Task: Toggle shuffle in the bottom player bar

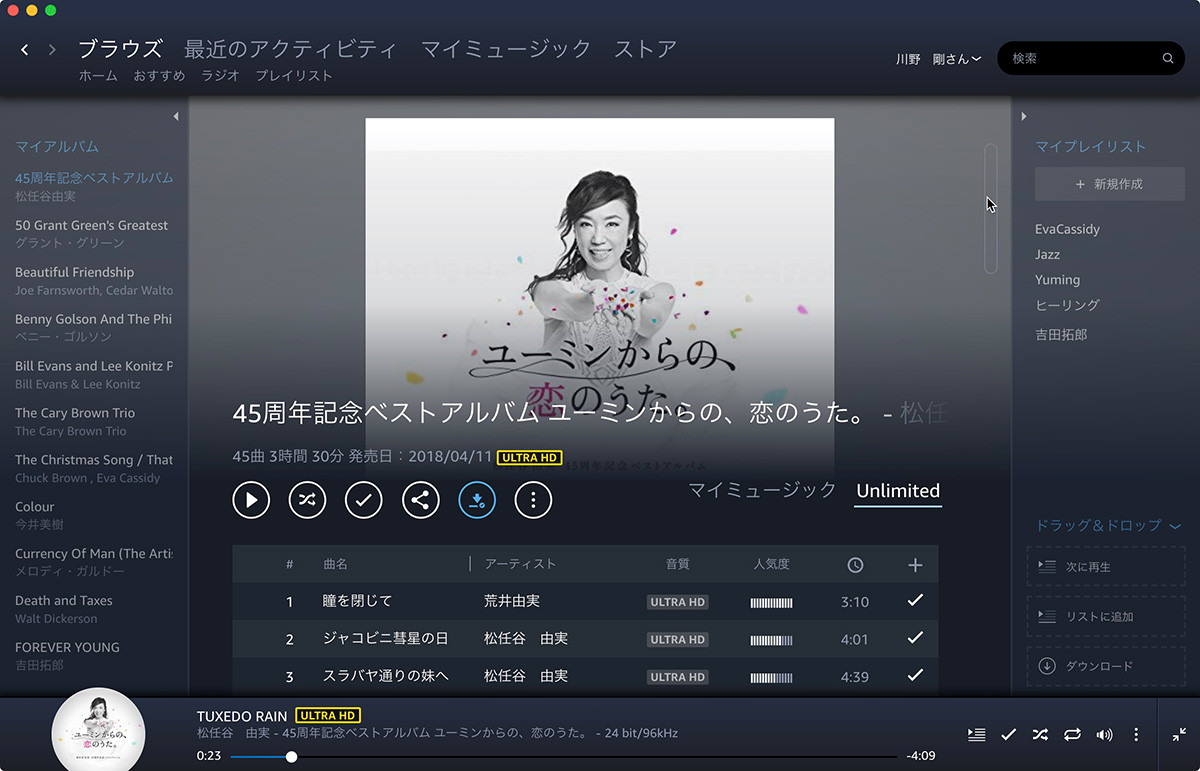Action: click(1040, 735)
